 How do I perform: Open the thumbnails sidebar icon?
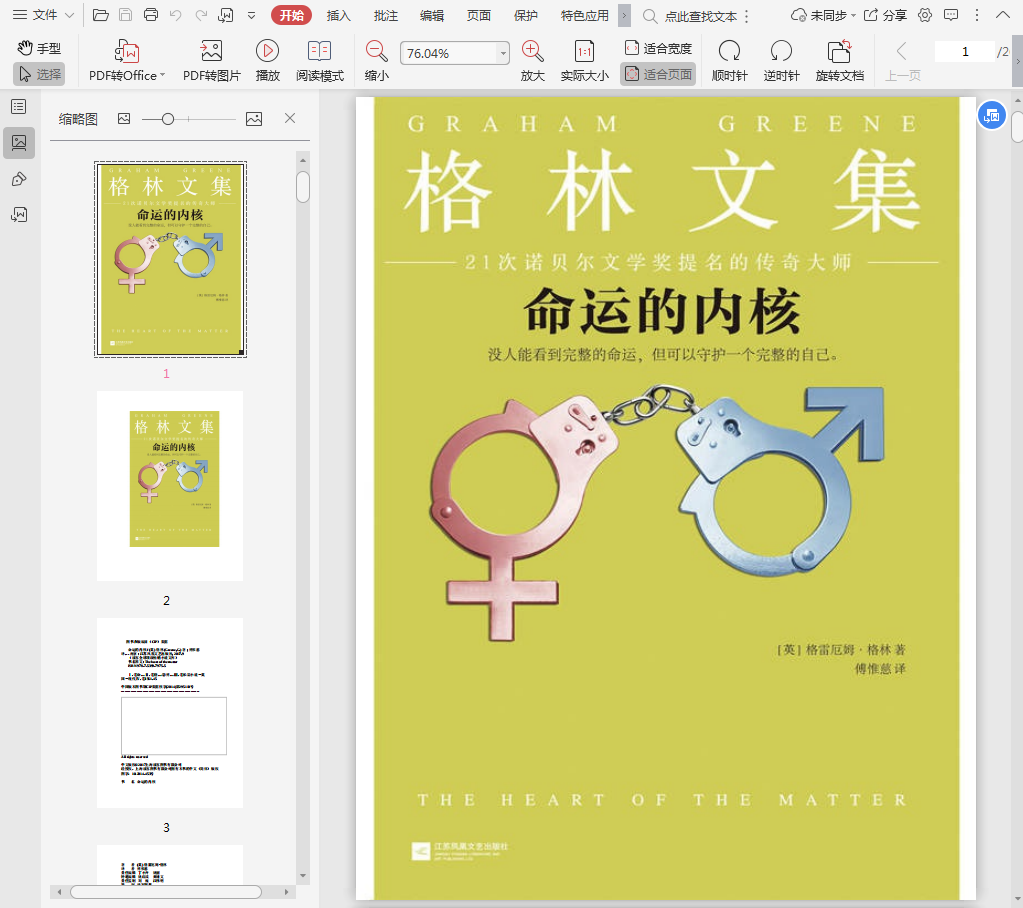coord(19,142)
